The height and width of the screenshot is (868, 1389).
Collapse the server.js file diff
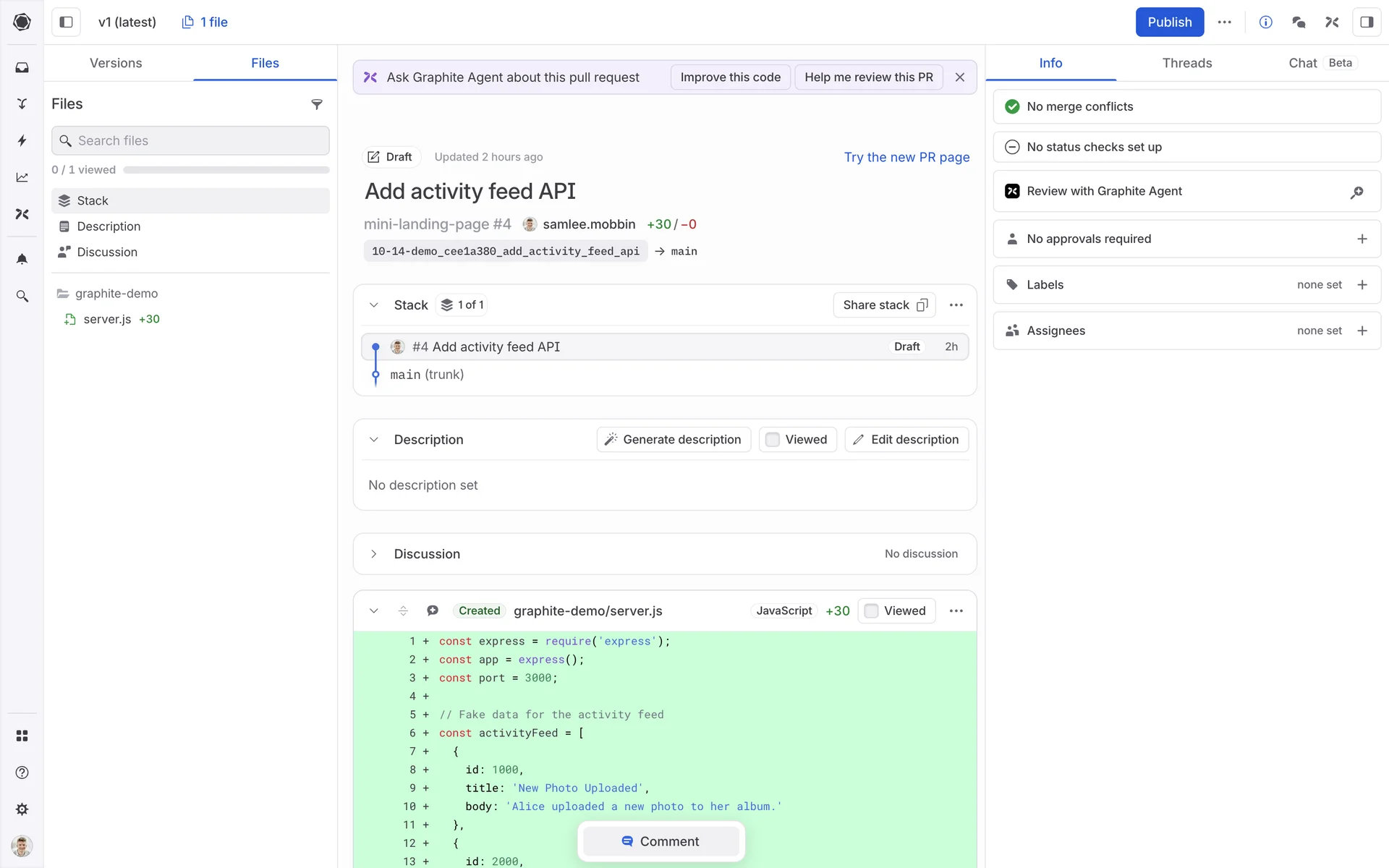tap(373, 610)
